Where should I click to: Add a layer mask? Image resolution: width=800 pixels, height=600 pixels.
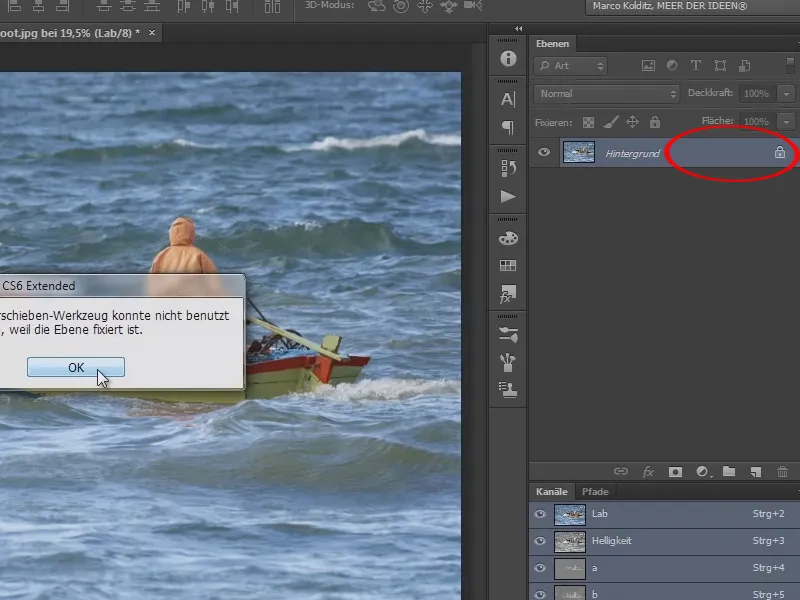pyautogui.click(x=675, y=472)
